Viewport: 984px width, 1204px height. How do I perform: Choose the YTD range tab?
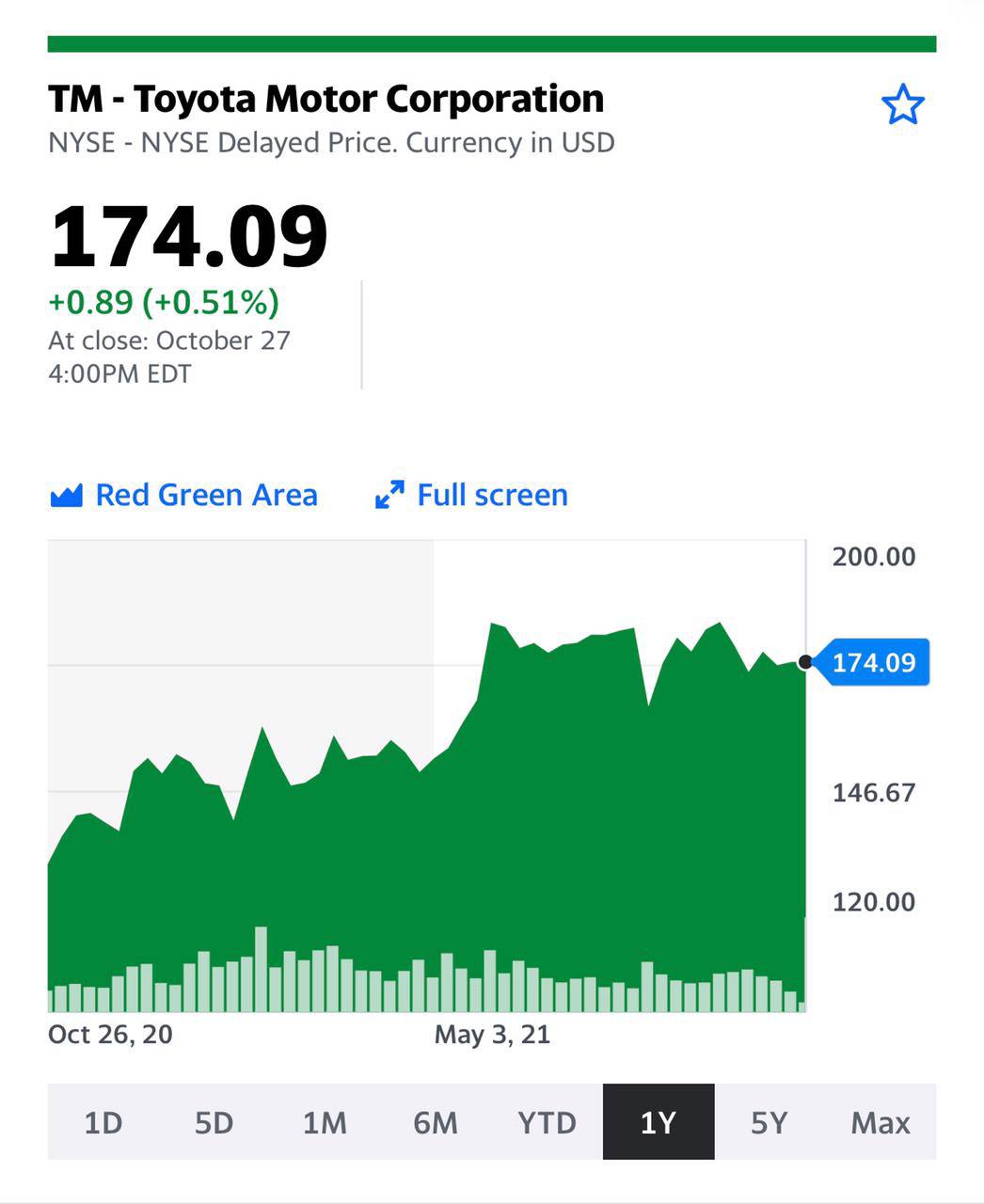click(x=548, y=1122)
